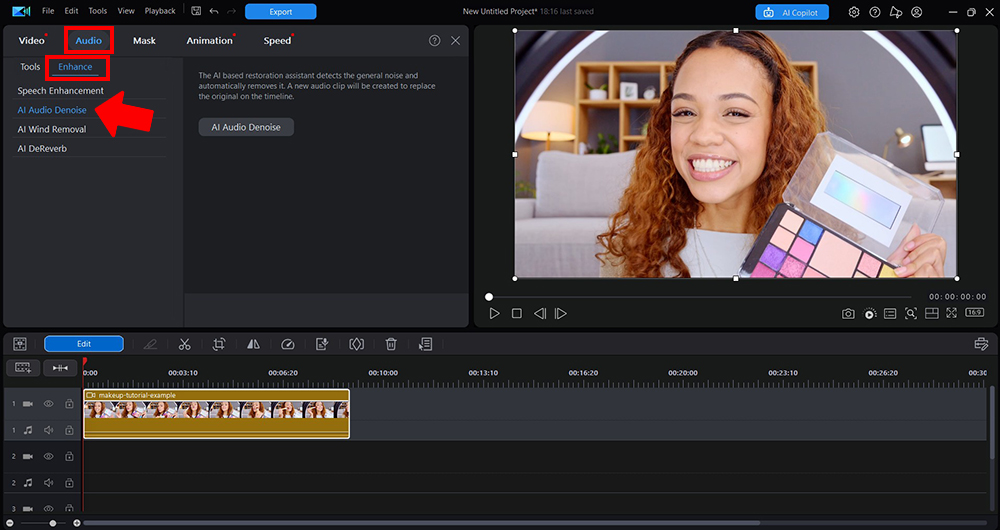Click the save project icon in the title bar
The height and width of the screenshot is (530, 1000).
point(195,11)
